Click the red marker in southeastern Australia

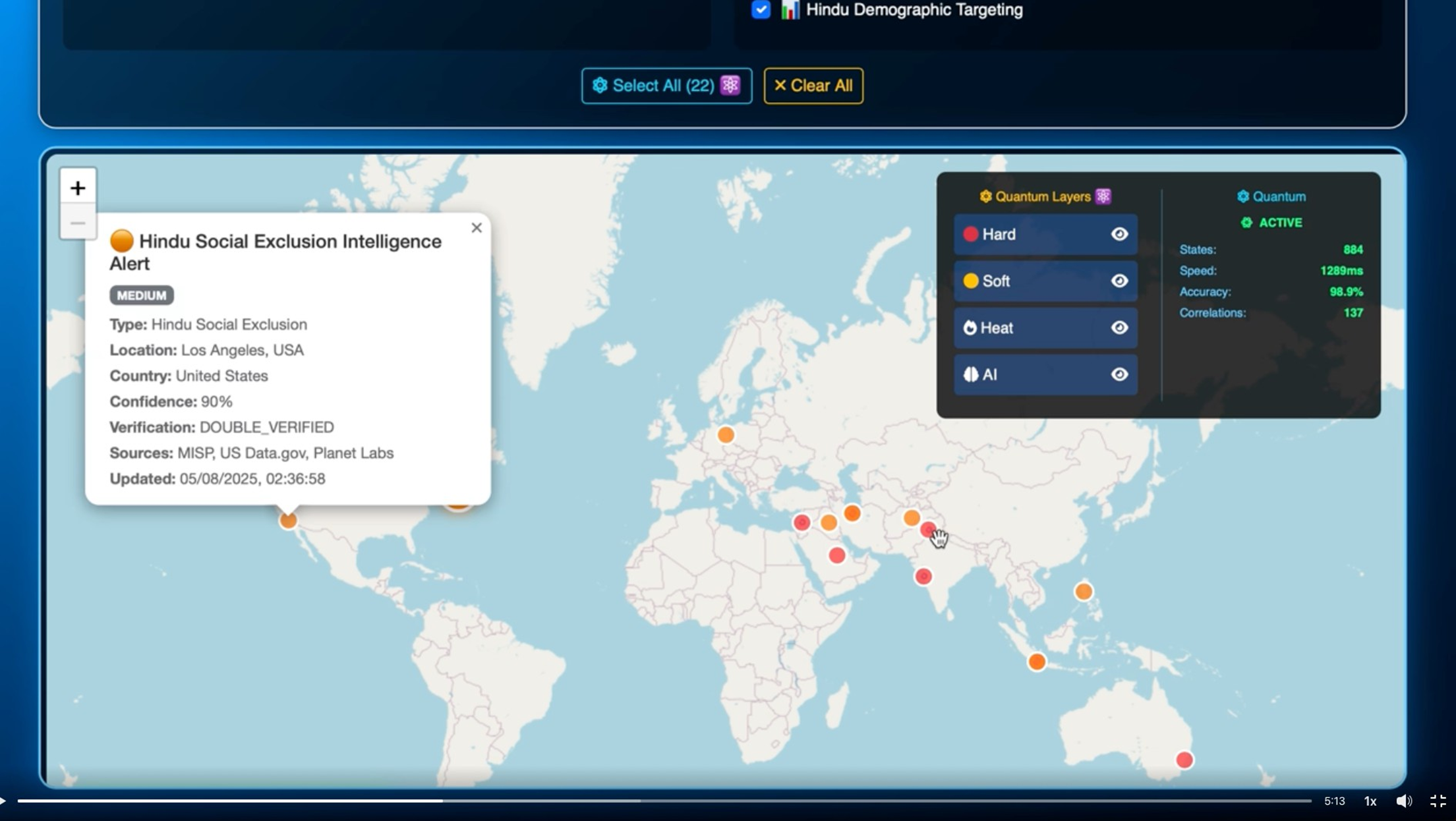point(1184,760)
